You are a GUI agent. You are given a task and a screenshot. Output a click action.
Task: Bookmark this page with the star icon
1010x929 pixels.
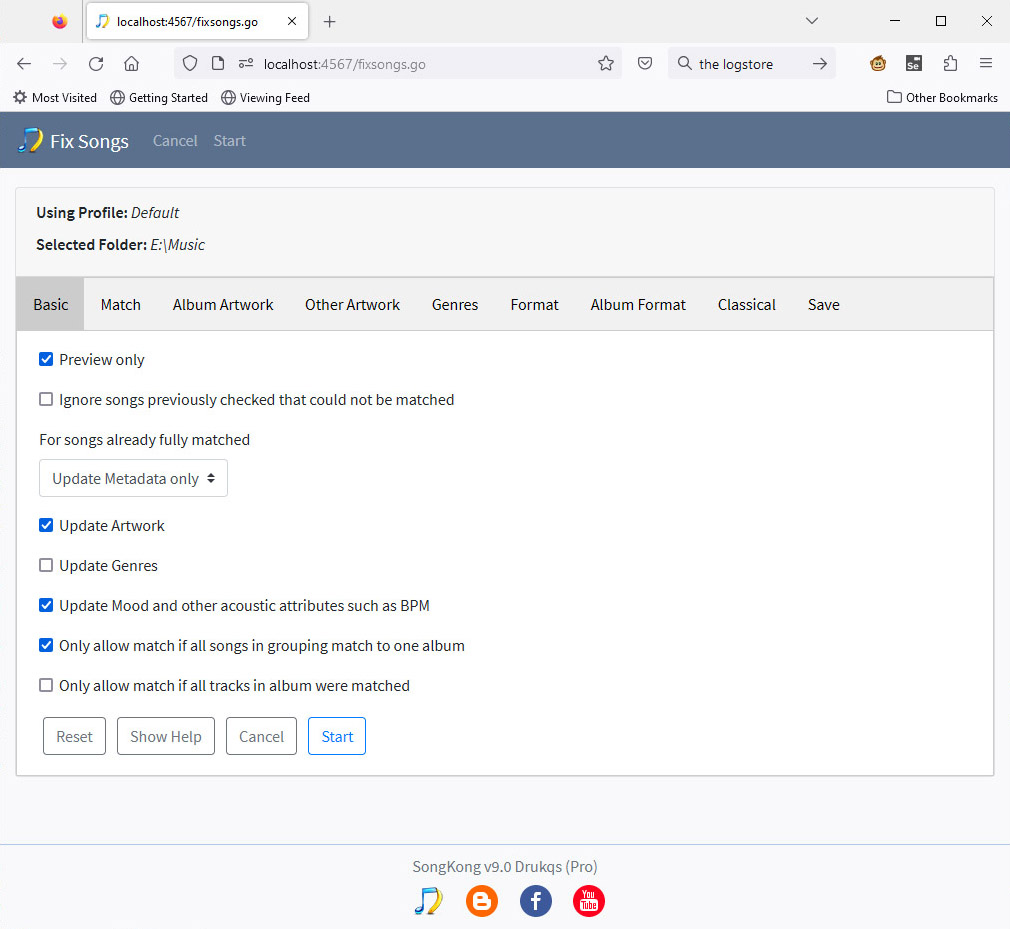(x=605, y=63)
